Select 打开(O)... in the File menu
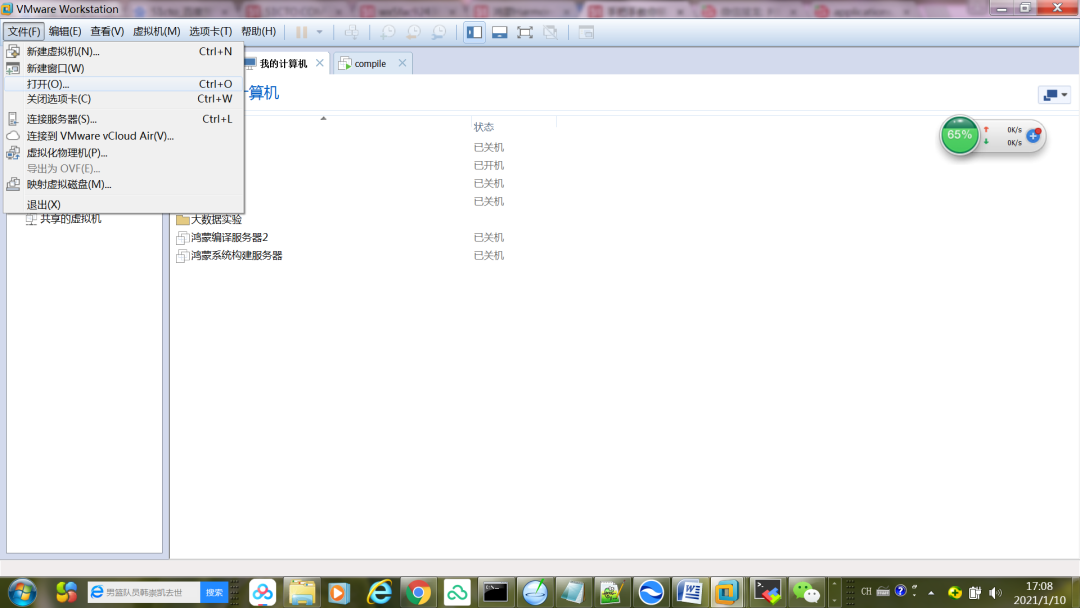Screen dimensions: 1080x608 pyautogui.click(x=123, y=84)
